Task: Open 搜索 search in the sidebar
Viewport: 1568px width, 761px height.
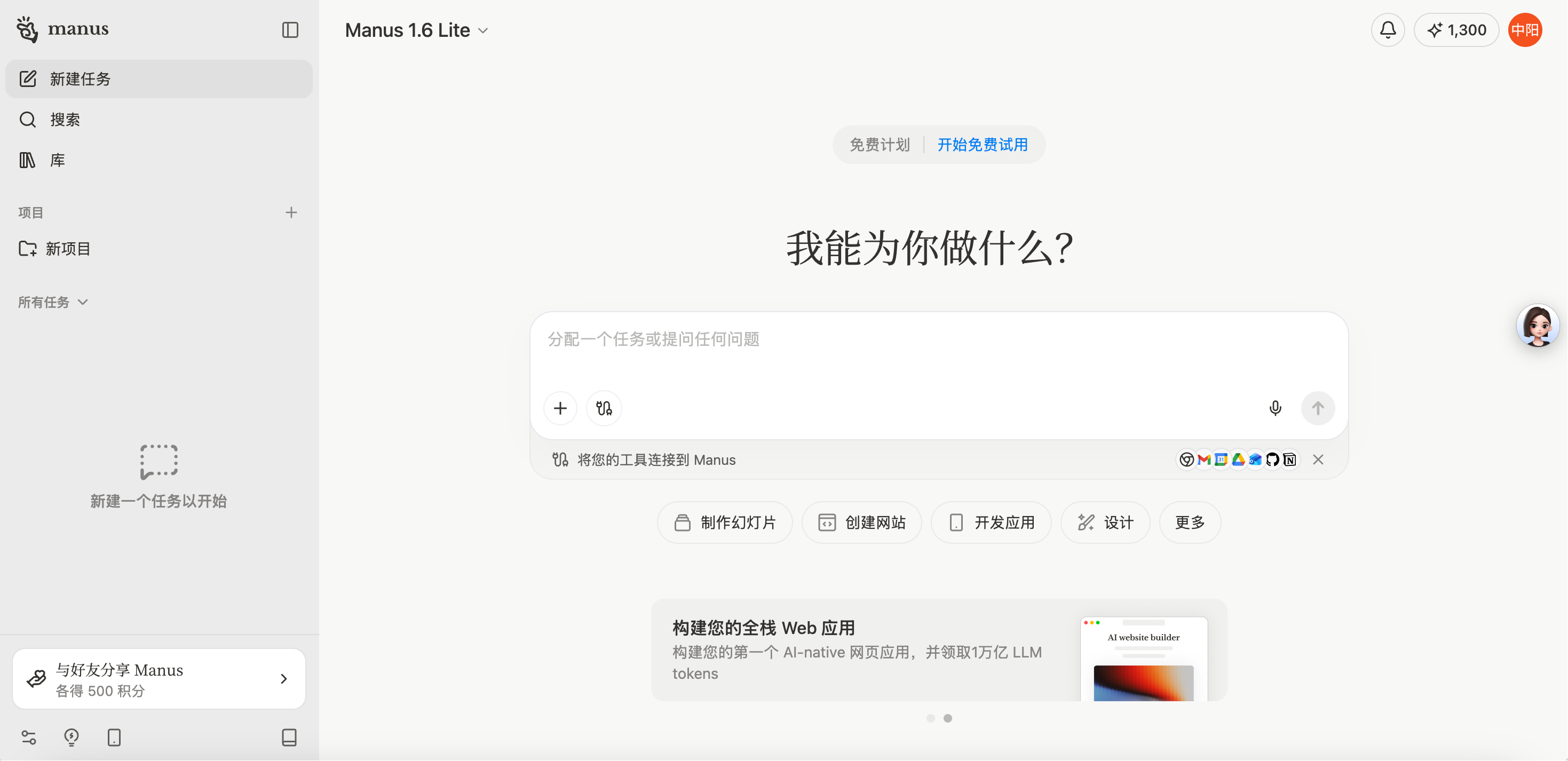Action: tap(65, 120)
